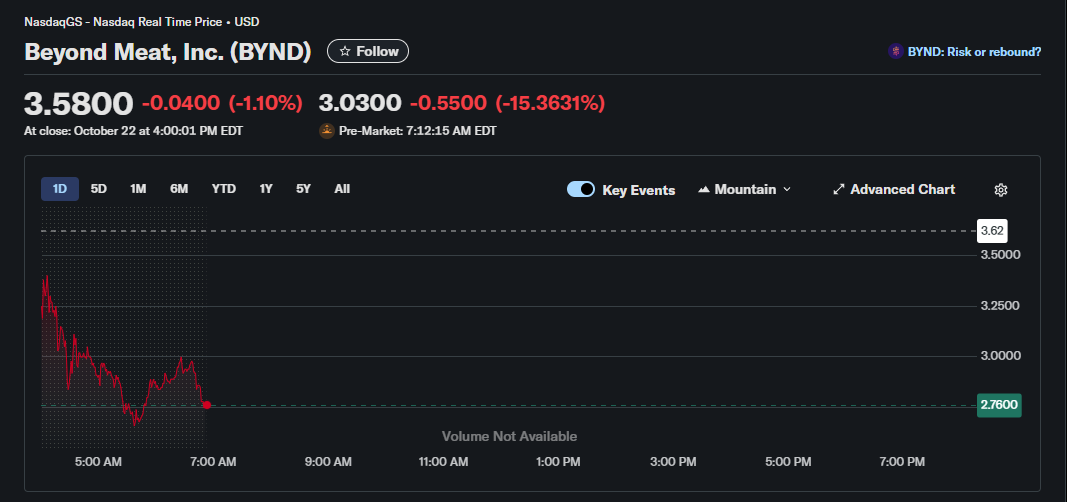Click the 9:00 AM axis label
This screenshot has width=1067, height=502.
tap(329, 462)
